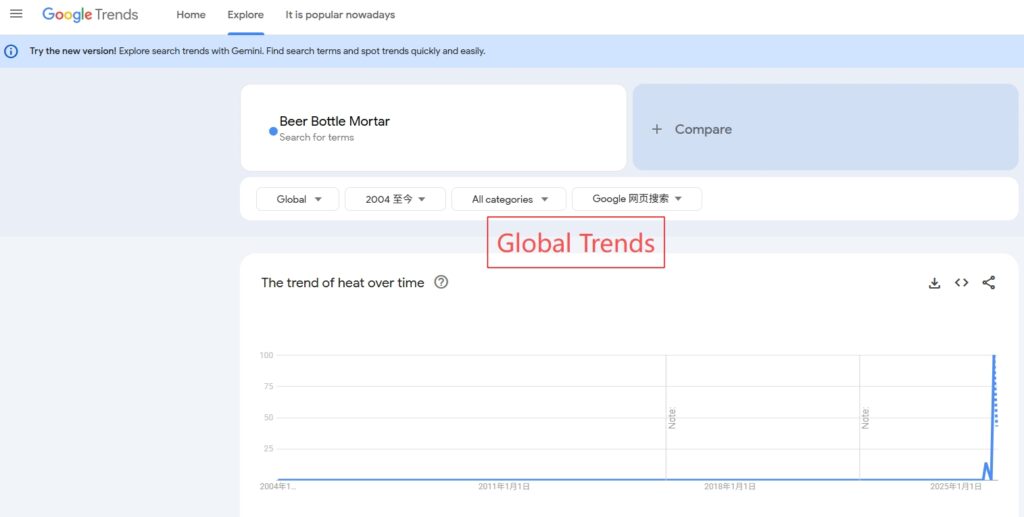Download the heat trend chart data
This screenshot has width=1024, height=517.
point(934,283)
